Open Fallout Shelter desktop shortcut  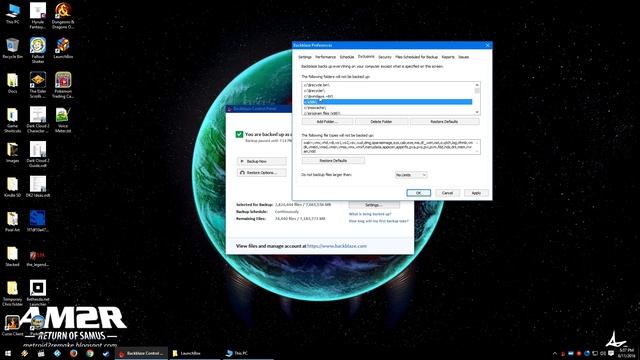point(38,50)
